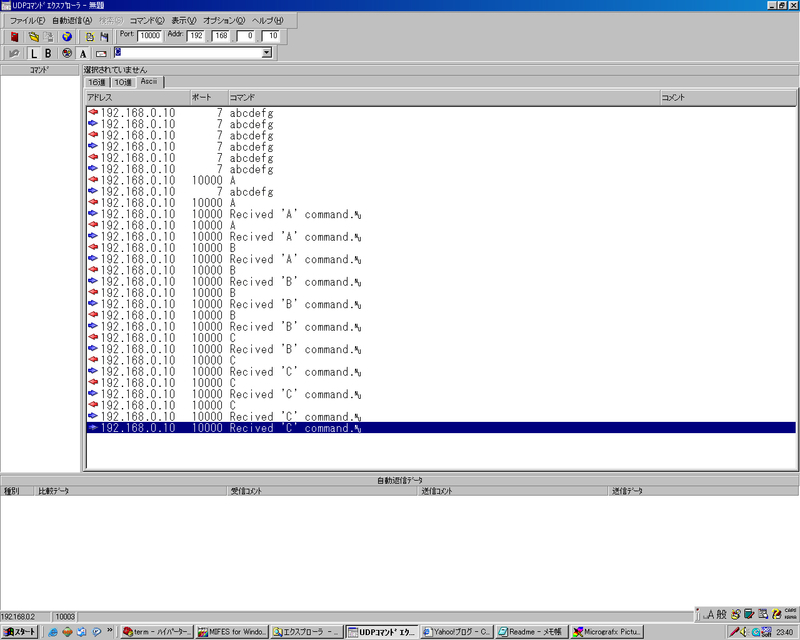The image size is (800, 640).
Task: Select the Ascii tab
Action: [149, 82]
